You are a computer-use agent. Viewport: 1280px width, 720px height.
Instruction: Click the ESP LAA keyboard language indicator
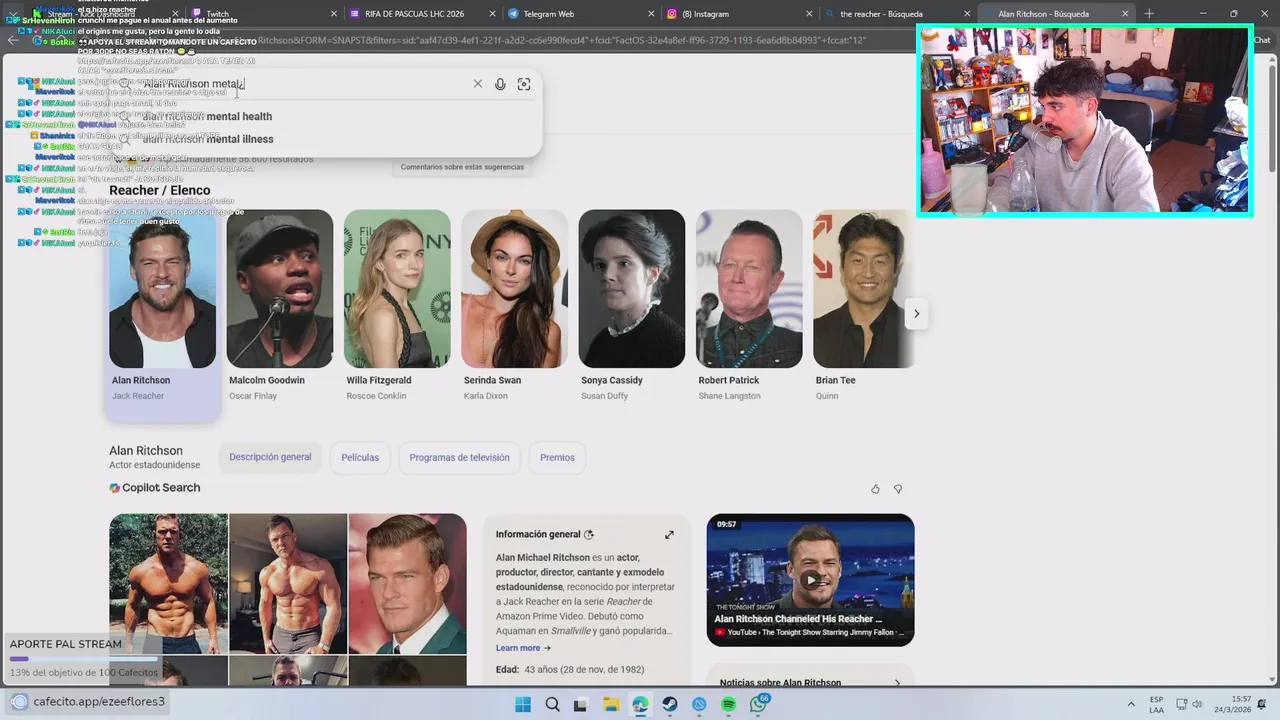pyautogui.click(x=1156, y=705)
